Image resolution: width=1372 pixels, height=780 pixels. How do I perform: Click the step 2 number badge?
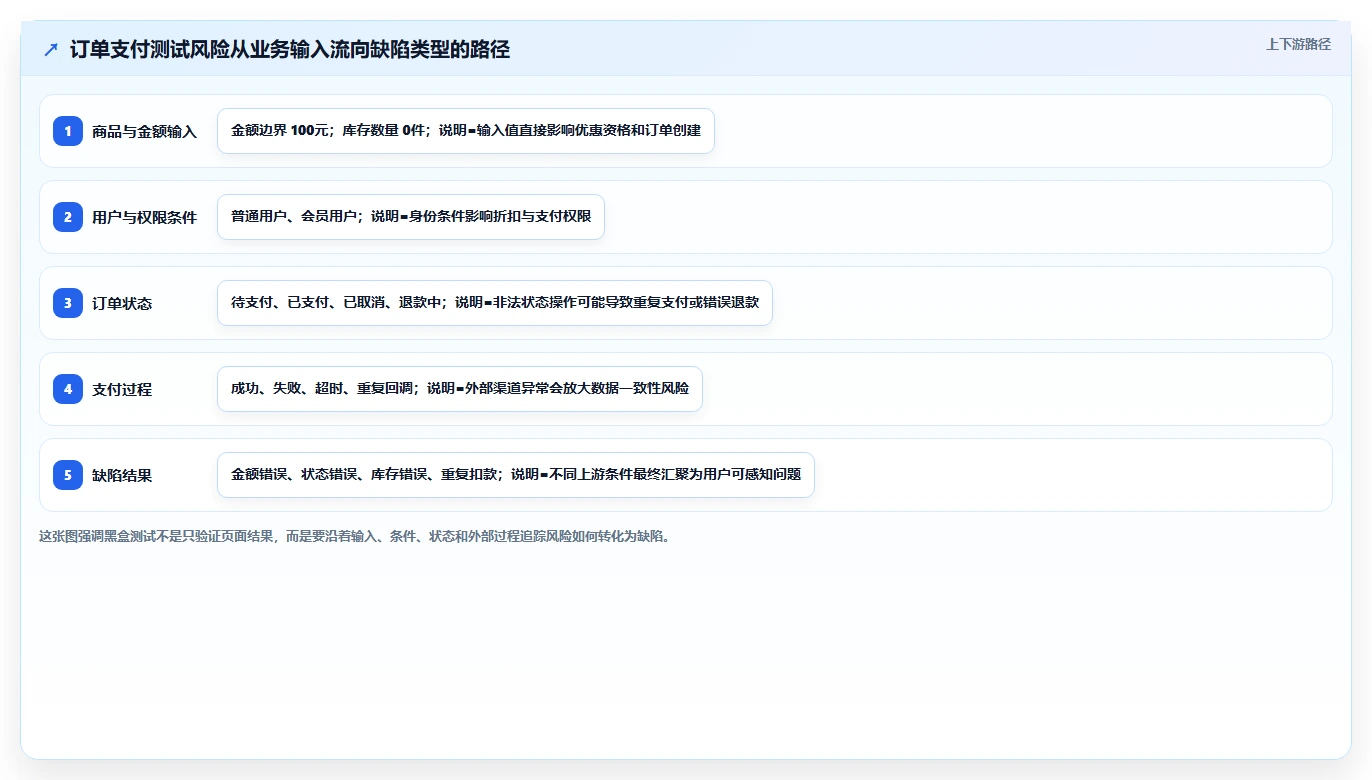coord(68,217)
